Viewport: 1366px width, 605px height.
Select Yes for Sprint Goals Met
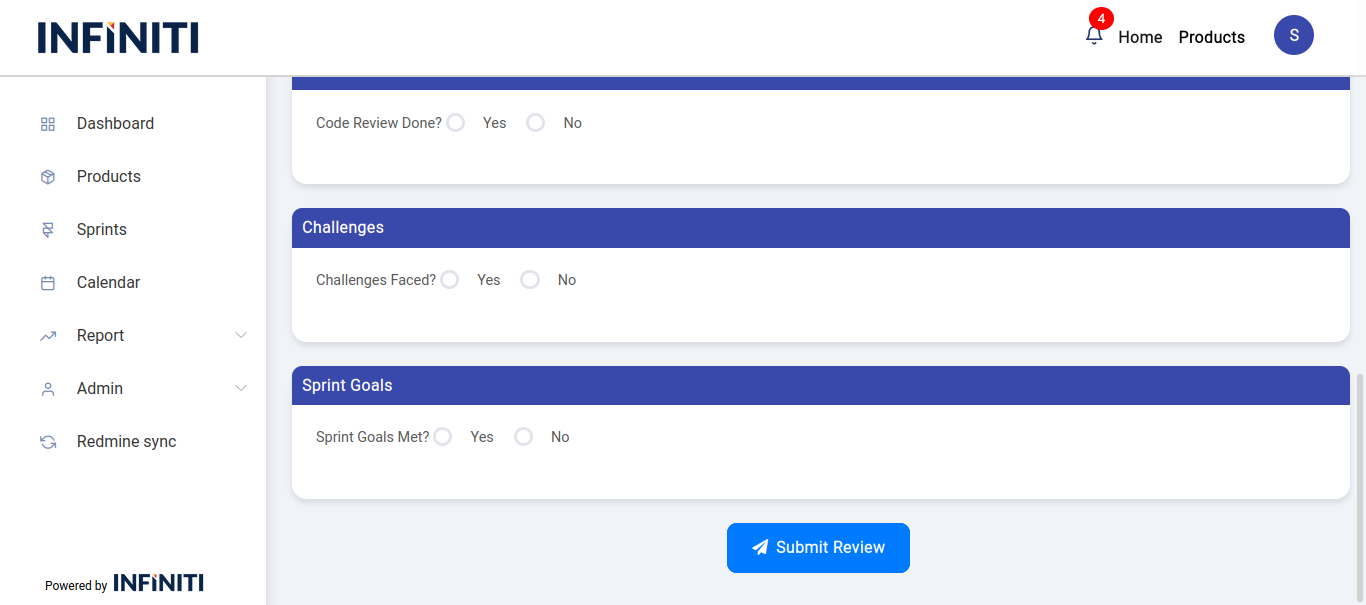[443, 437]
